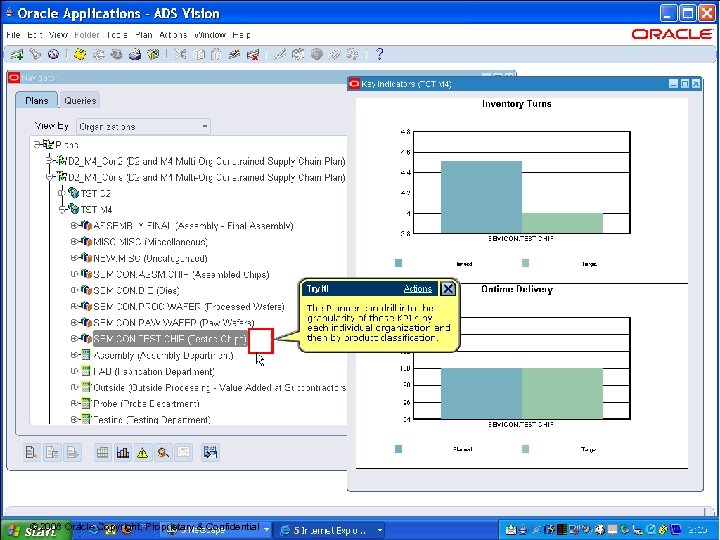Expand the SEMICON.TEST CHIP node

(73, 338)
